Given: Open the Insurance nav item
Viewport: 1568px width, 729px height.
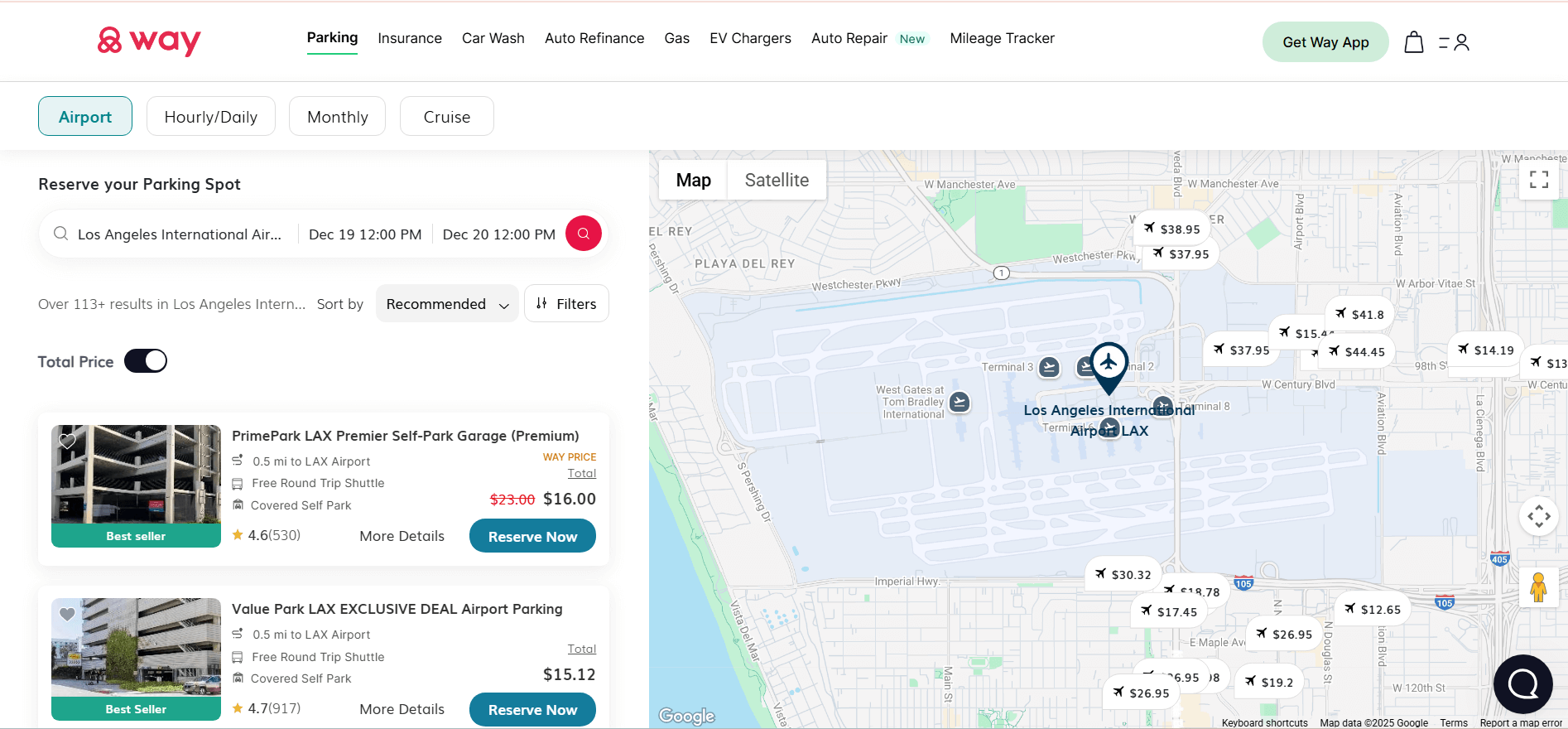Looking at the screenshot, I should click(410, 38).
